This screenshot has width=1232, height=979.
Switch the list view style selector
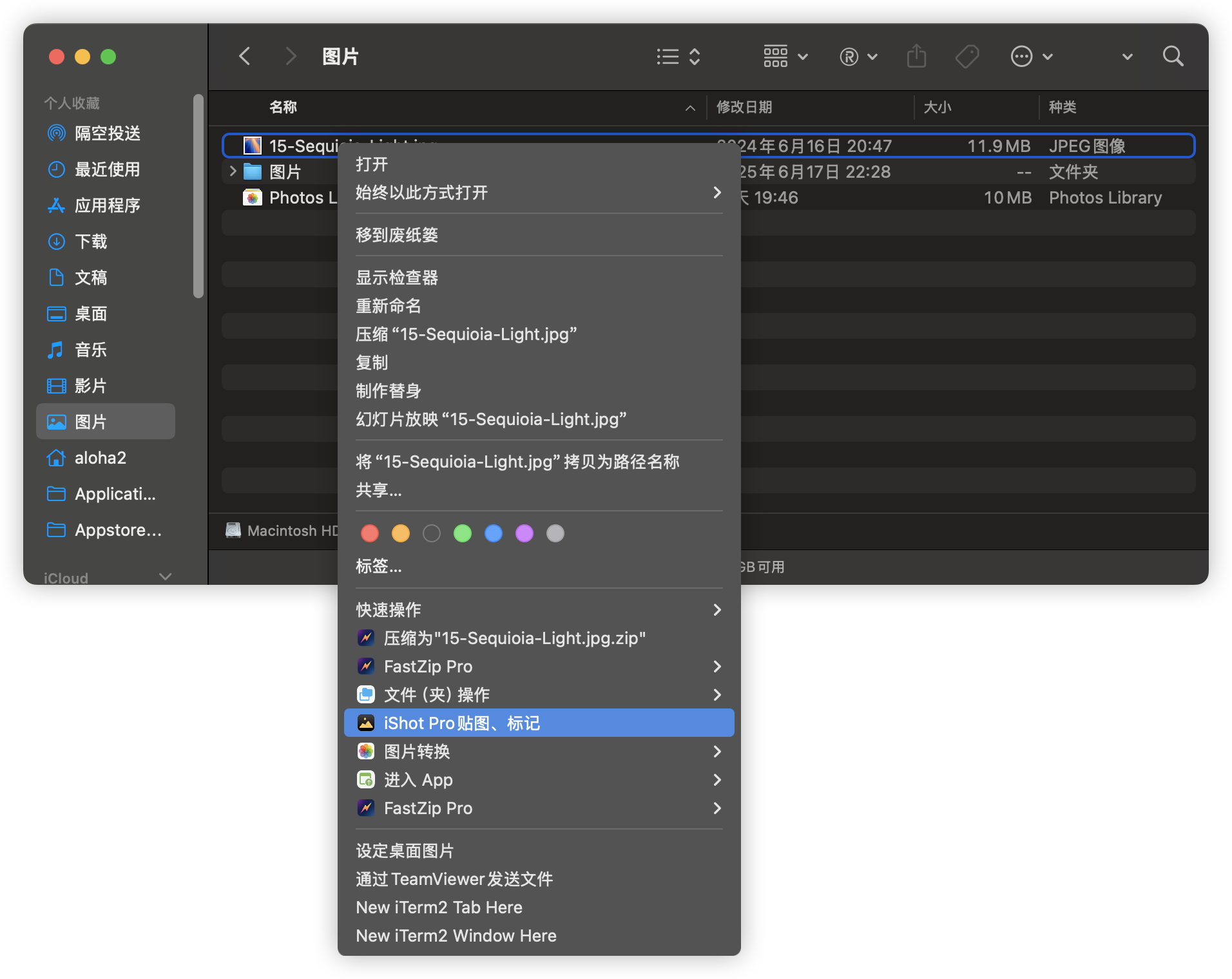[x=678, y=57]
